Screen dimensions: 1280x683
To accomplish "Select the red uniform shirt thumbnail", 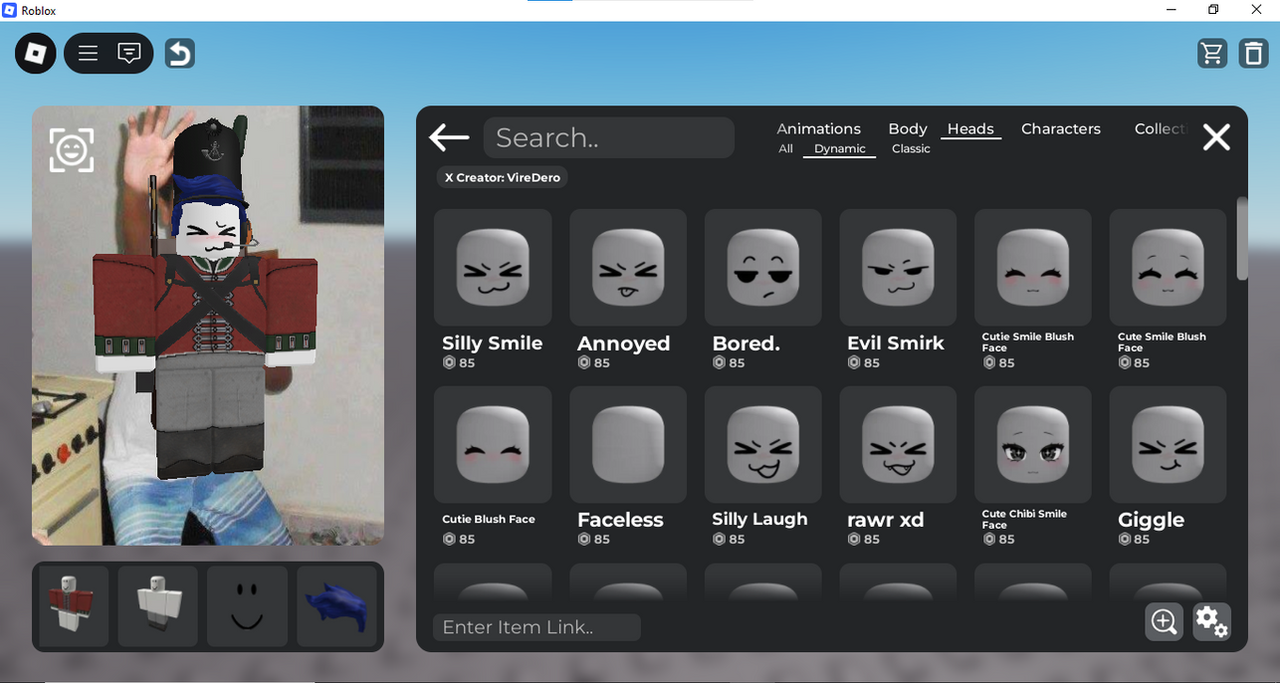I will tap(73, 606).
